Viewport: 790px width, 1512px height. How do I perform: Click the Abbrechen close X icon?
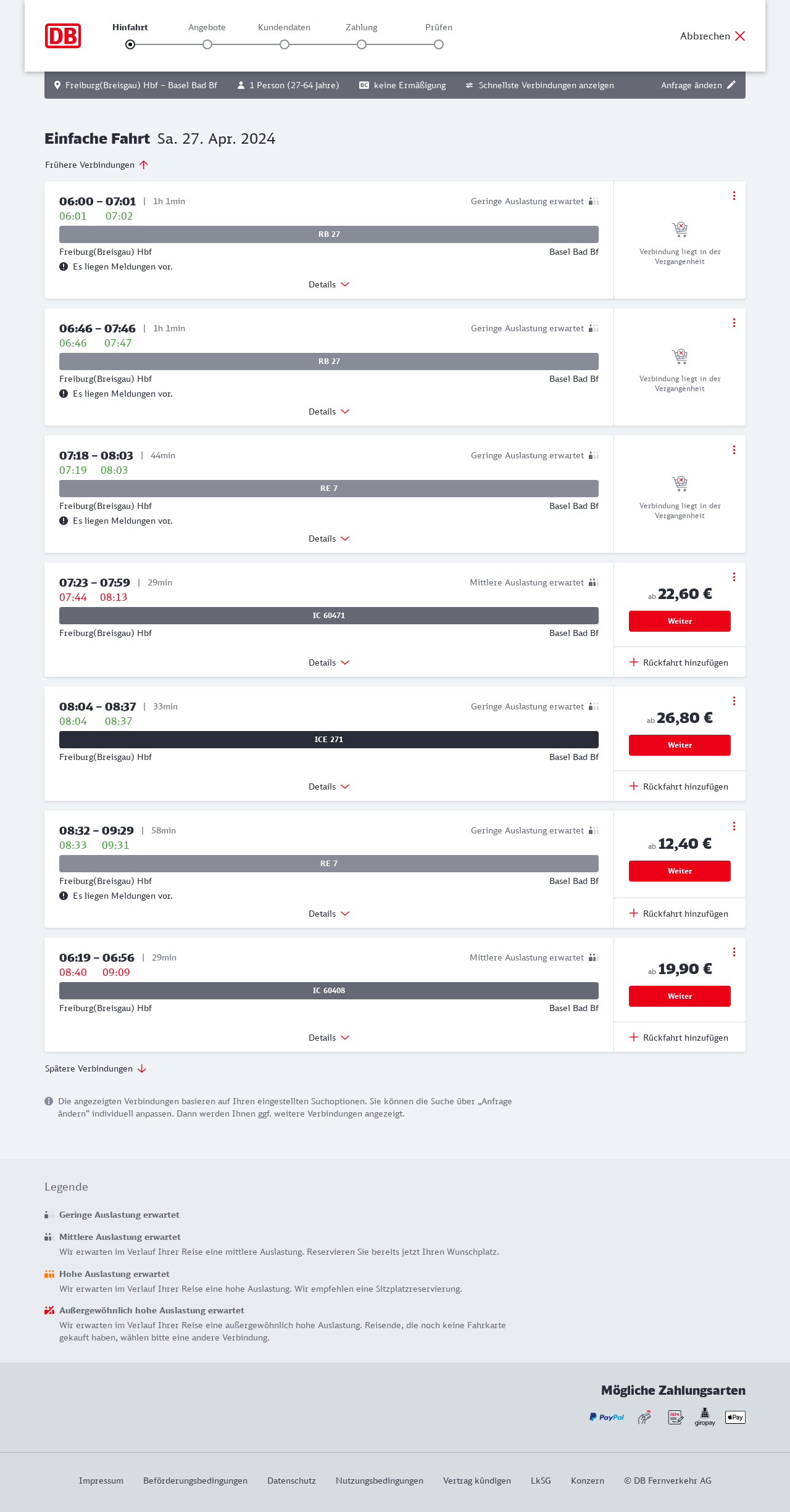click(x=740, y=36)
